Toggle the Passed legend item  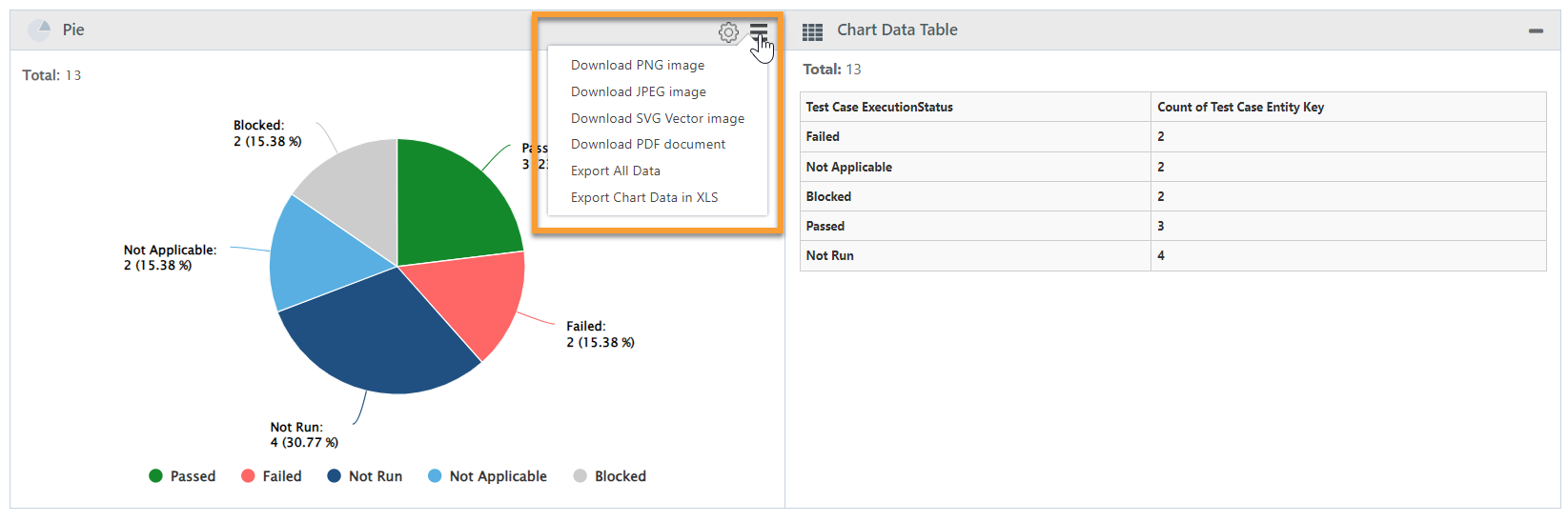click(182, 476)
